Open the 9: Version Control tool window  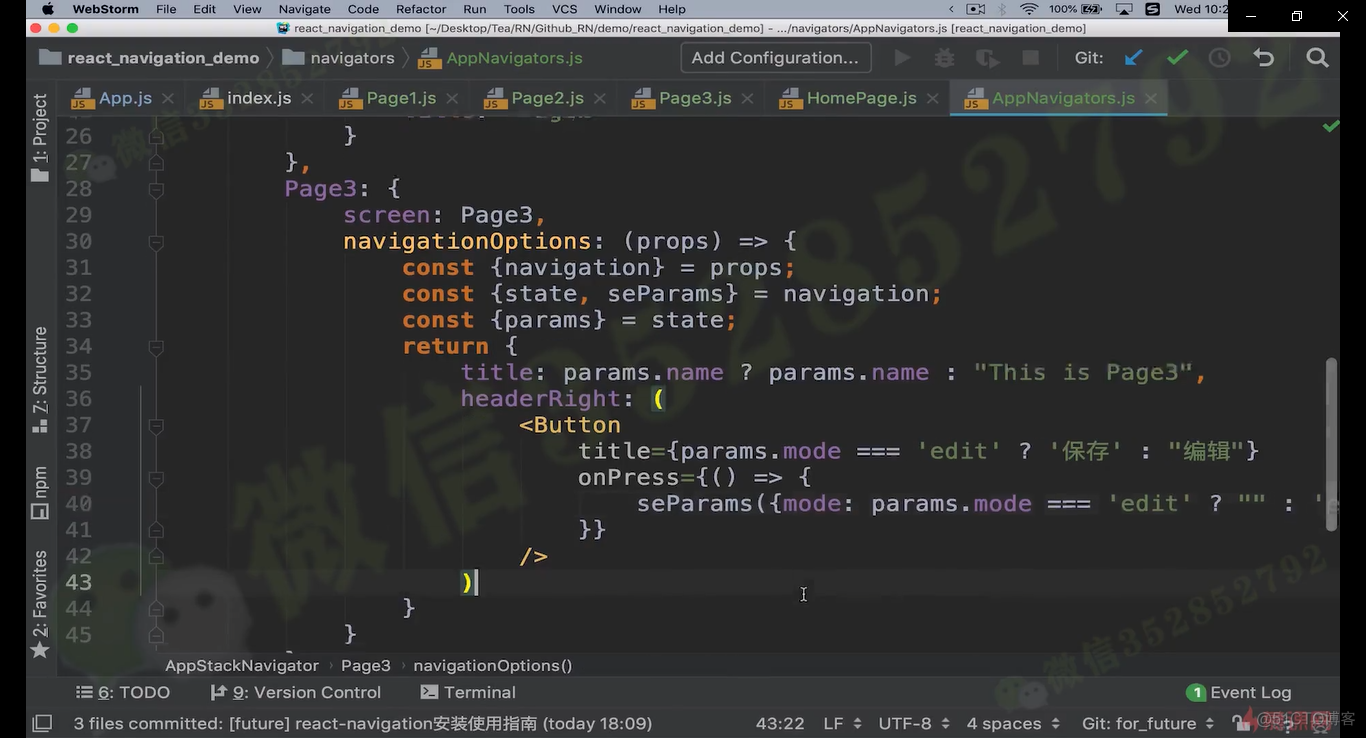click(x=296, y=692)
